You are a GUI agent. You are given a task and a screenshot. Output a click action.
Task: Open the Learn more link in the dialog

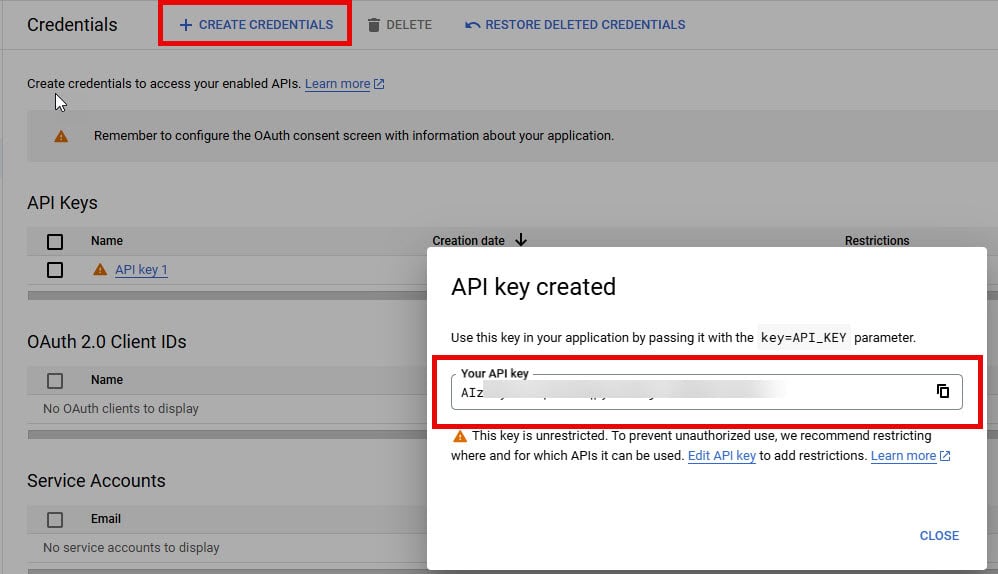[x=903, y=456]
